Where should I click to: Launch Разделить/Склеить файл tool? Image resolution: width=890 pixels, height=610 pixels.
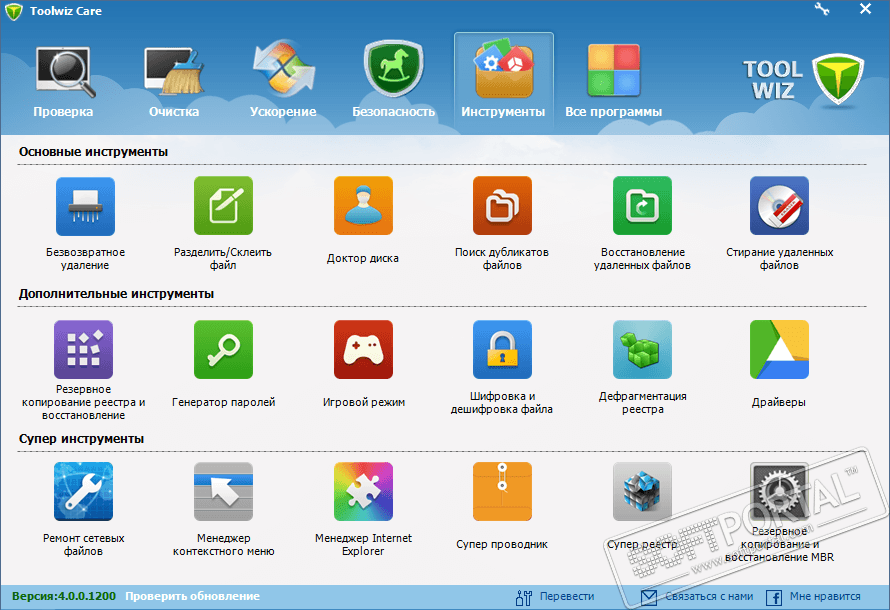pos(223,206)
